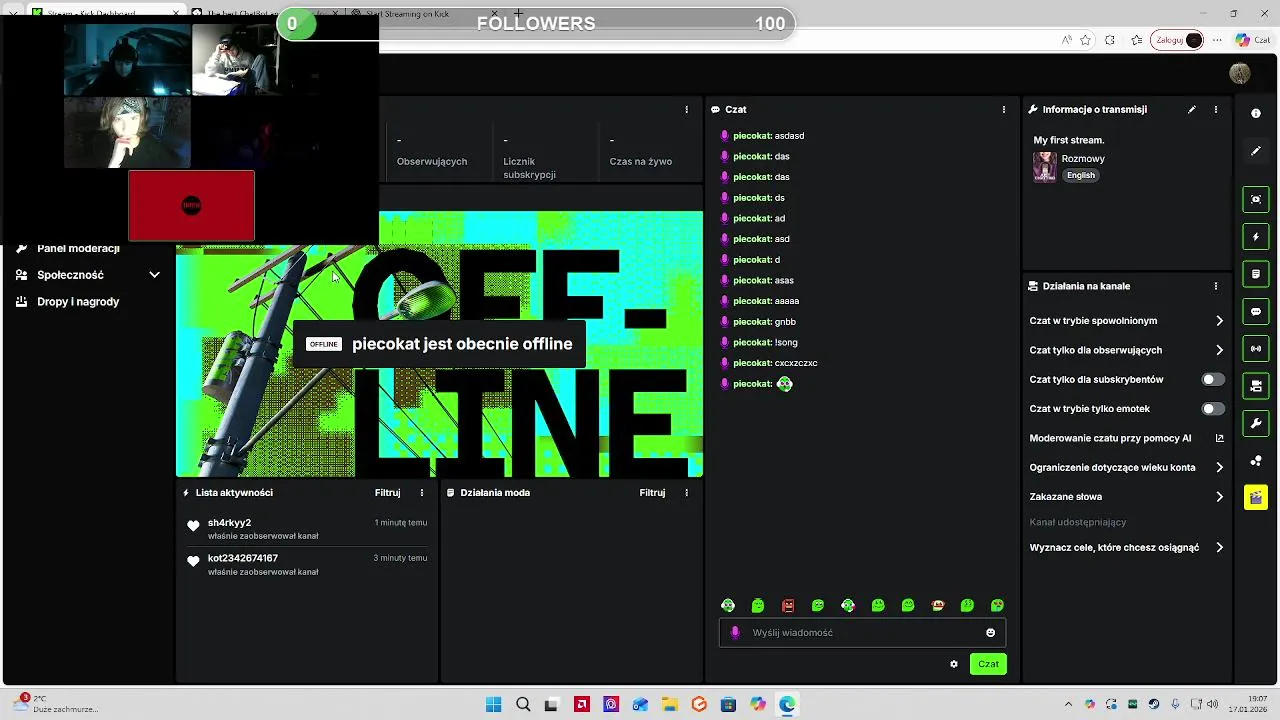
Task: Click kot2342674167 in activity list
Action: tap(243, 558)
